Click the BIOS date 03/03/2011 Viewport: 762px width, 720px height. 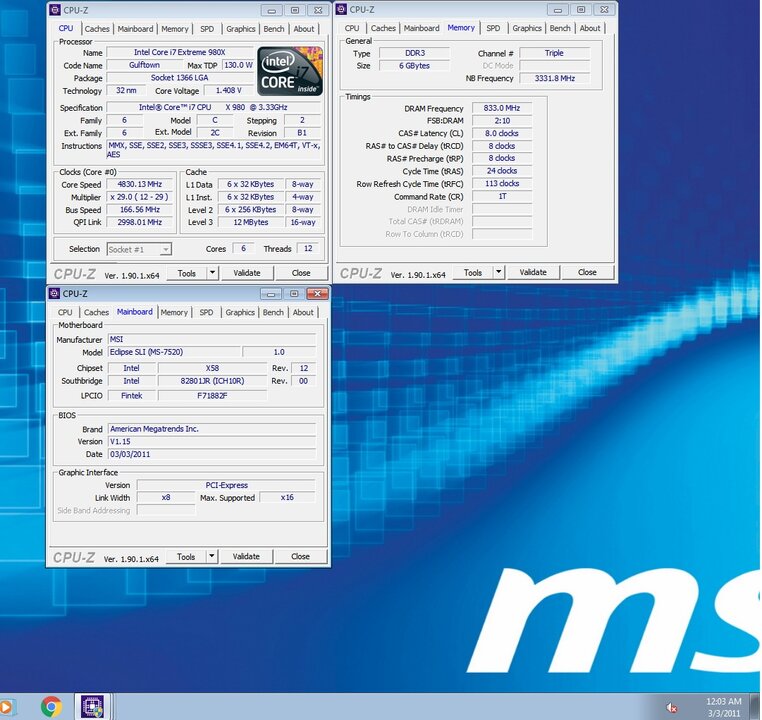pos(212,454)
